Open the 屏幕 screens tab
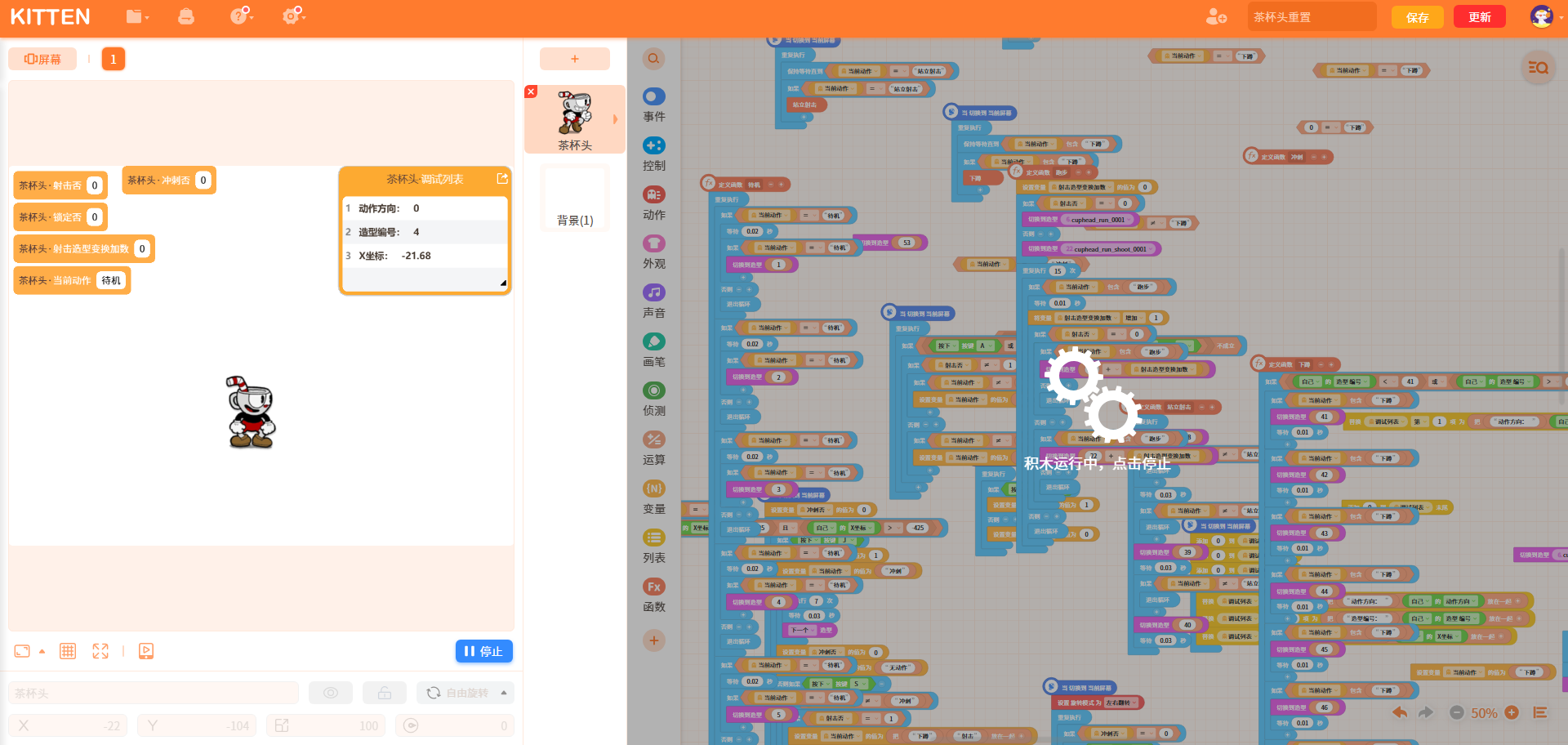Screen dimensions: 1568x745 (42, 59)
